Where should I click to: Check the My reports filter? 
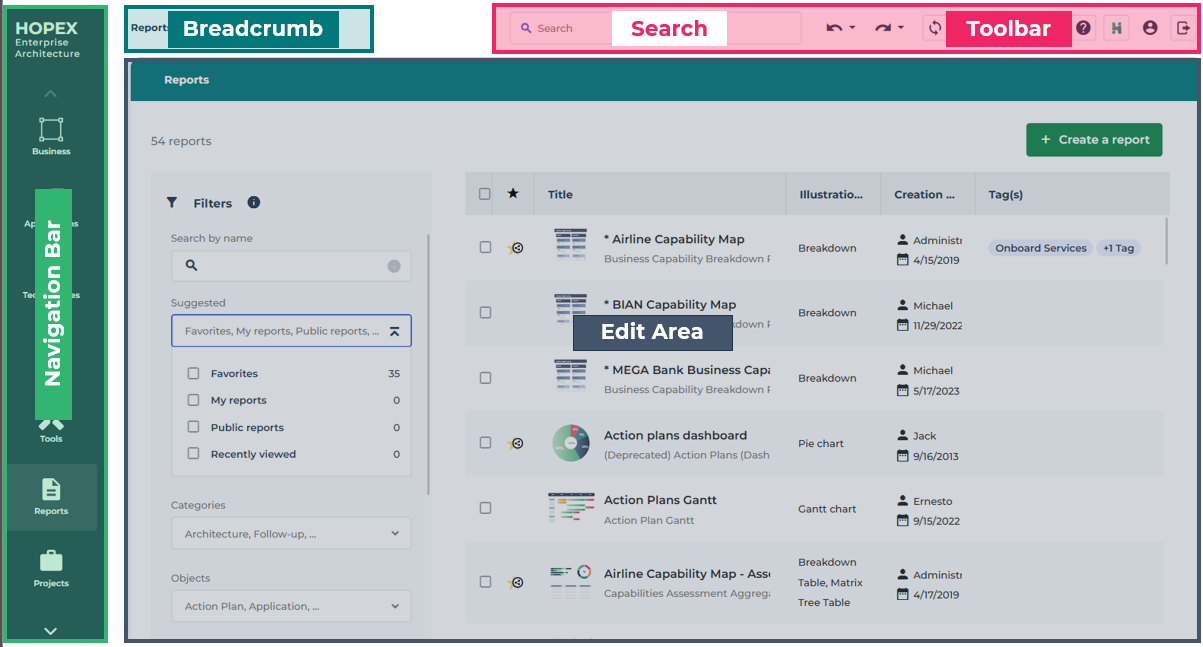(x=194, y=400)
